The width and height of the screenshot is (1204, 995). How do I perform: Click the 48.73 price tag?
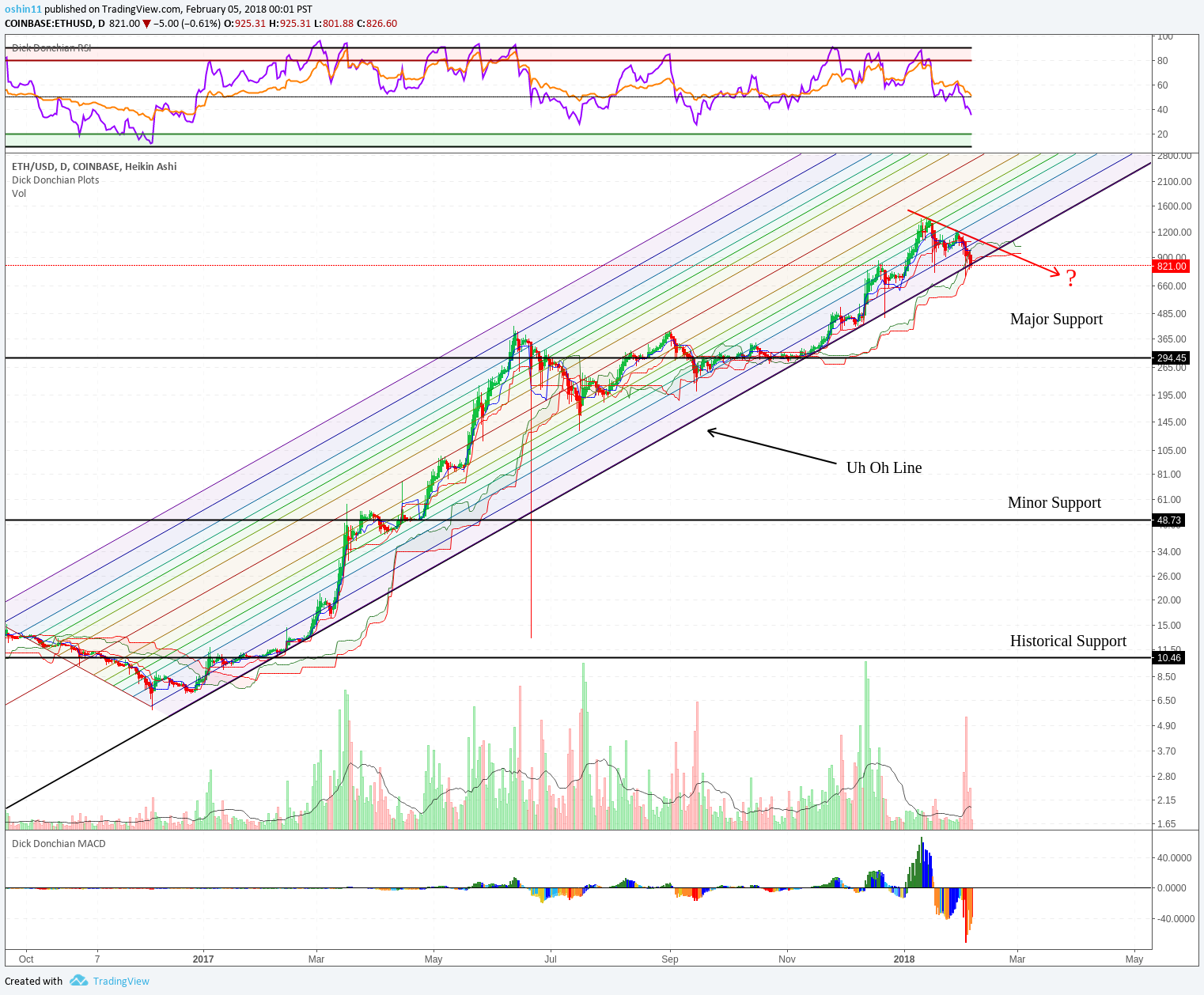[x=1168, y=520]
